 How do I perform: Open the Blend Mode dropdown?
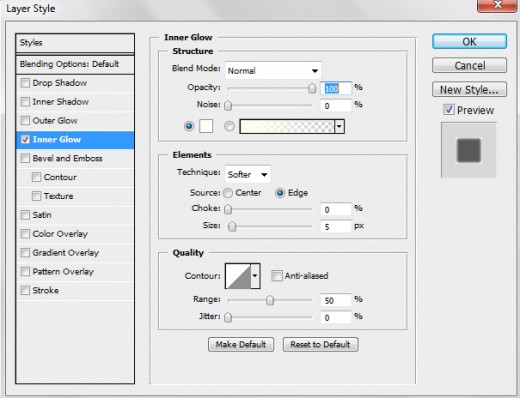273,70
